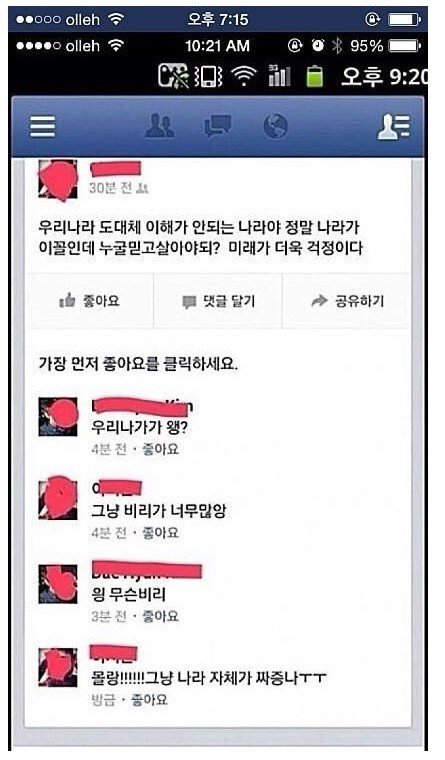Tap the 공유하기 share button
Image resolution: width=445 pixels, height=760 pixels.
[x=347, y=301]
